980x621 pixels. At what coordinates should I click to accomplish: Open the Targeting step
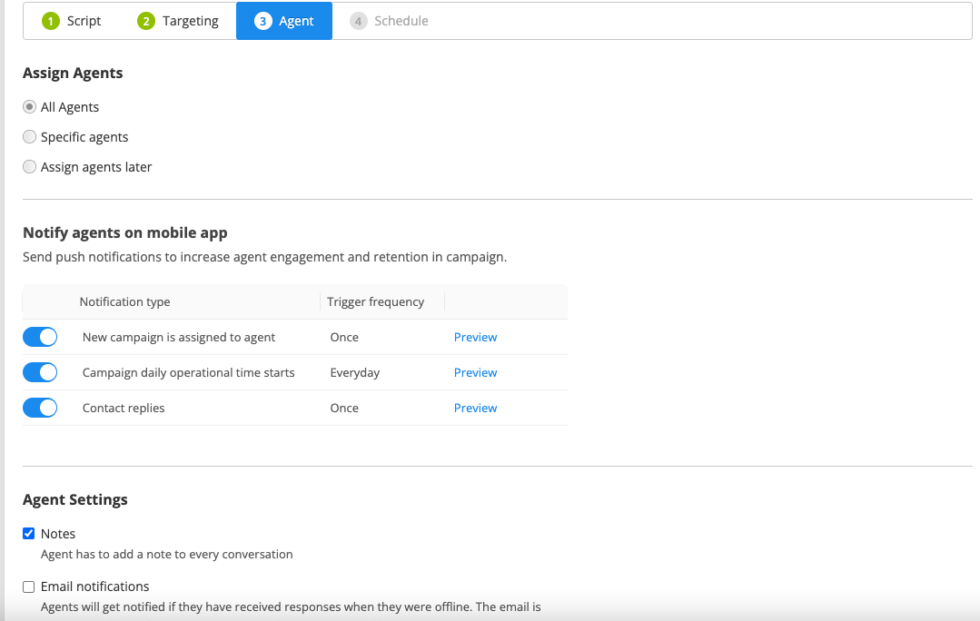(x=188, y=20)
